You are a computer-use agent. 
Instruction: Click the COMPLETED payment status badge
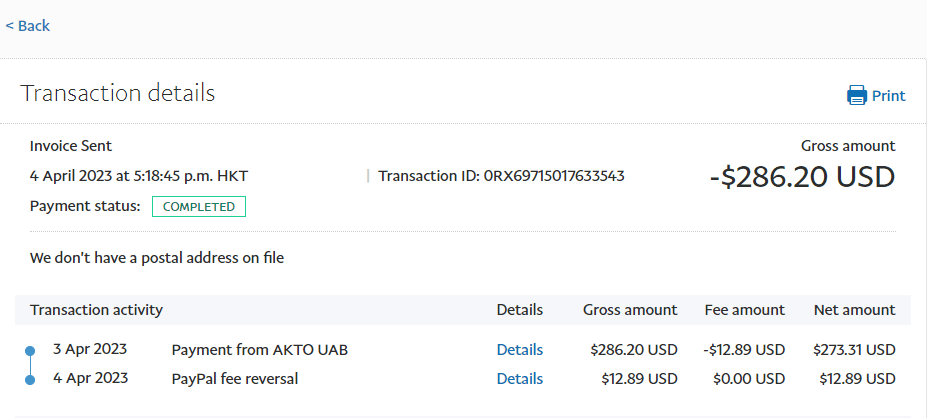[199, 207]
